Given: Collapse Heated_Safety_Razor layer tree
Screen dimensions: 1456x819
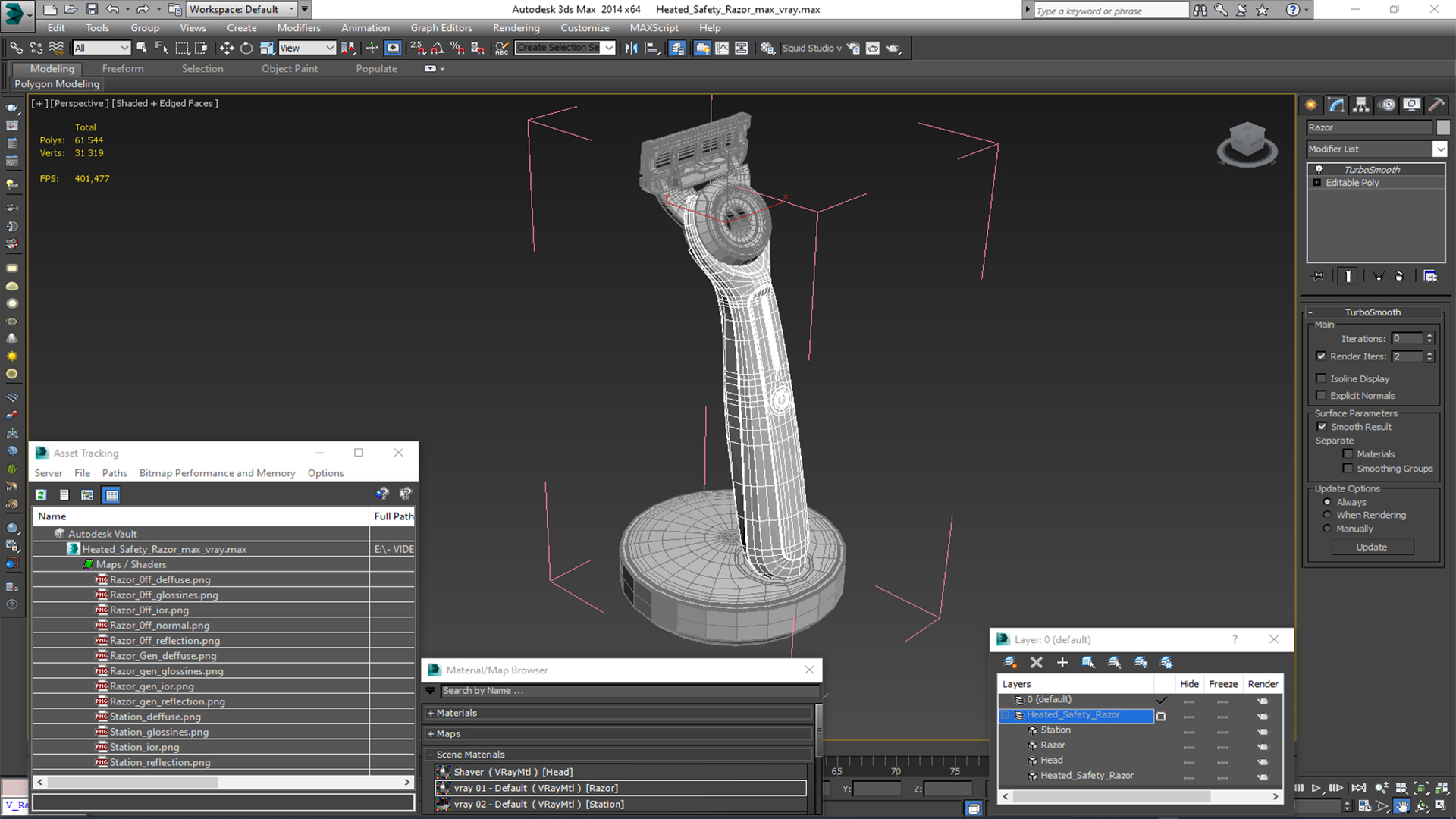Looking at the screenshot, I should pos(1005,715).
